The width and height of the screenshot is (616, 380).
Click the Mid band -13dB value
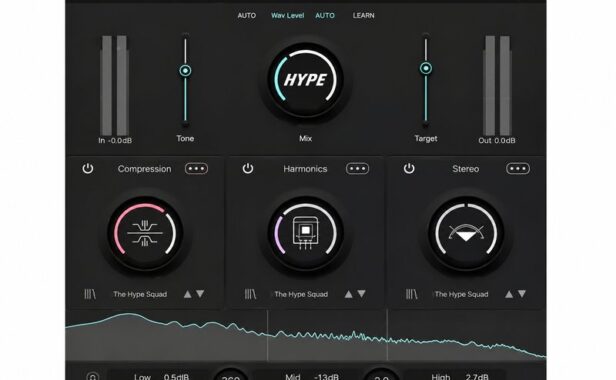(326, 376)
